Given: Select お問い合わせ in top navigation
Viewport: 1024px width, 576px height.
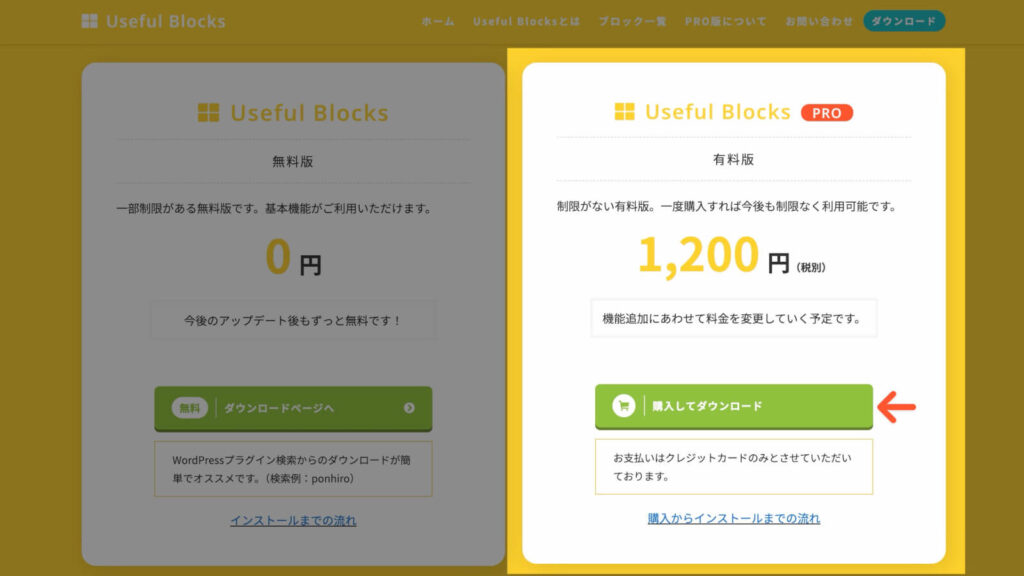Looking at the screenshot, I should pos(819,21).
